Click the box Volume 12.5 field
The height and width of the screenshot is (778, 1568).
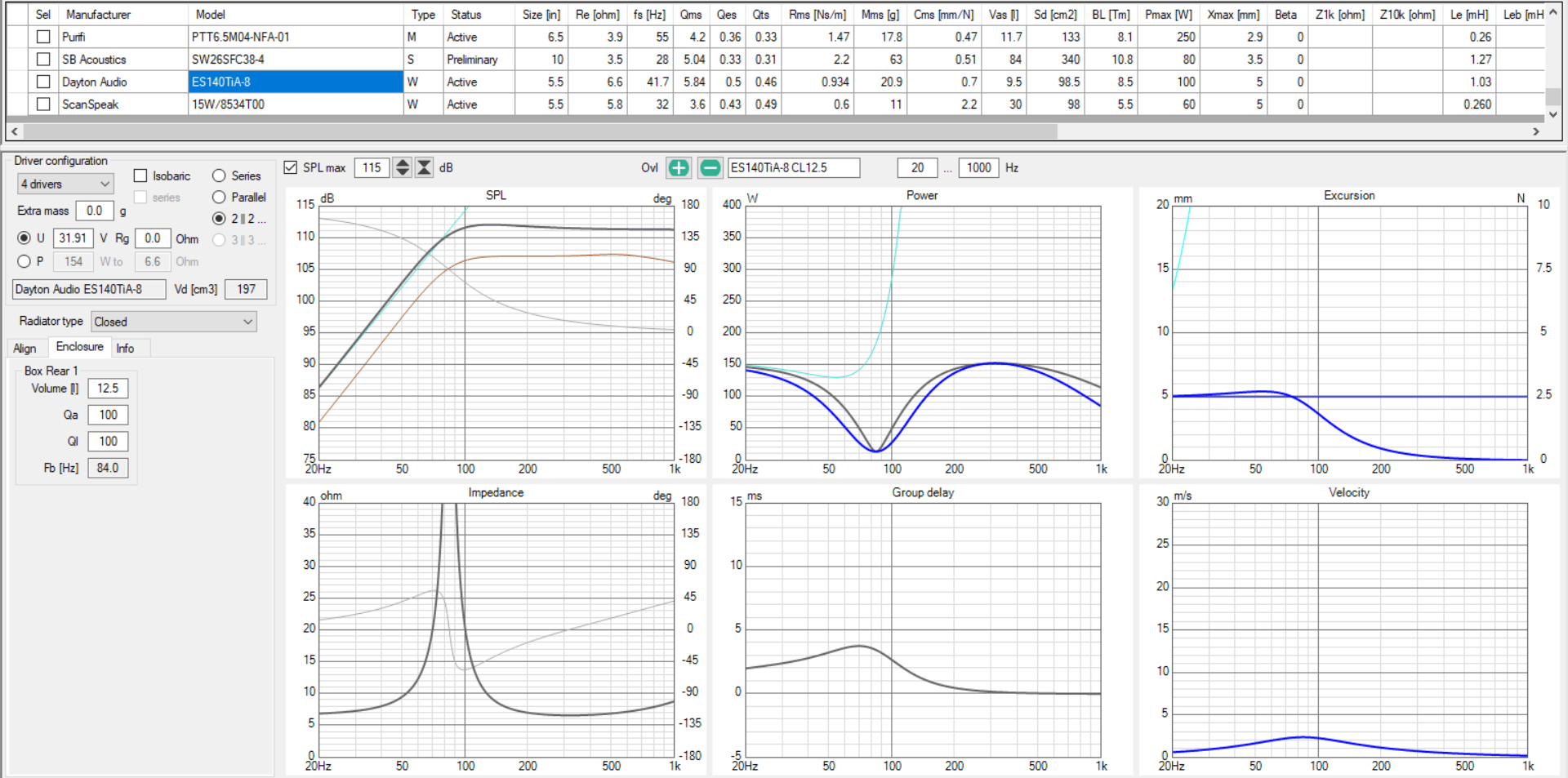pyautogui.click(x=108, y=389)
